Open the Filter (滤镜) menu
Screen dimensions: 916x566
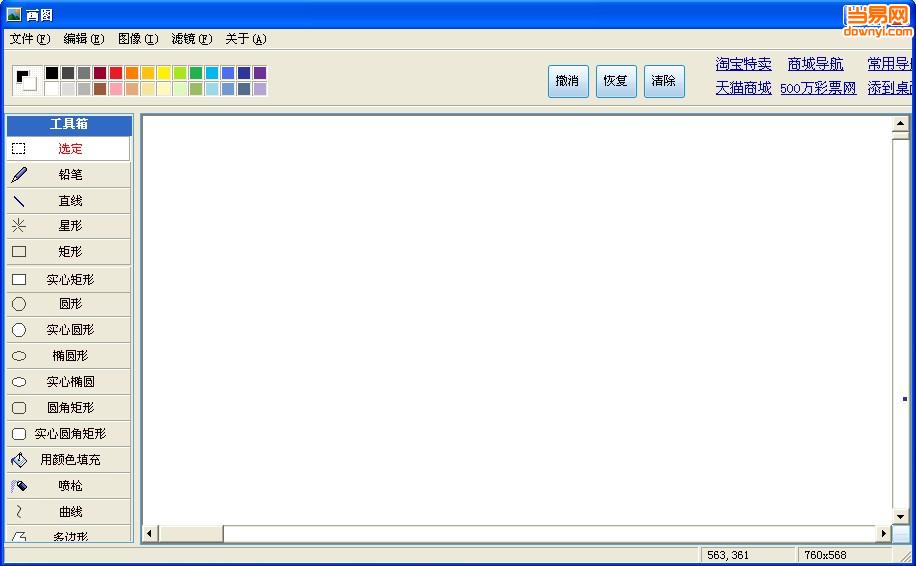[191, 39]
